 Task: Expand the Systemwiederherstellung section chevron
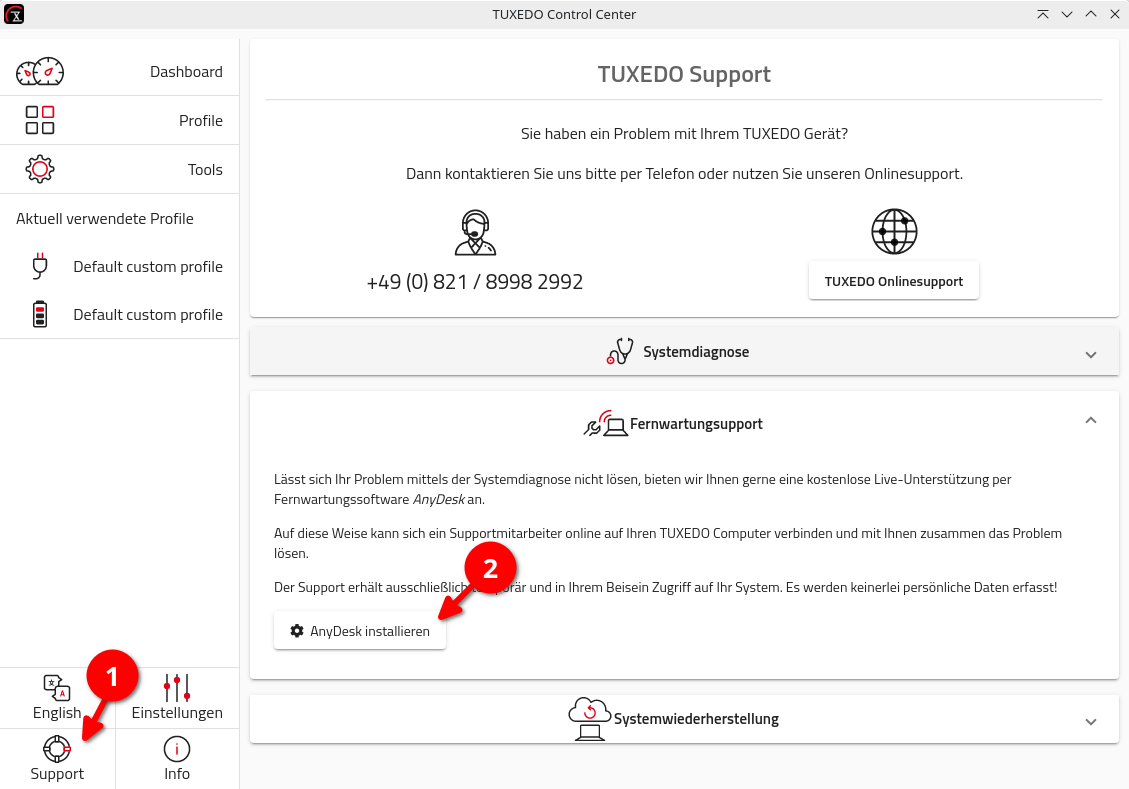1091,721
